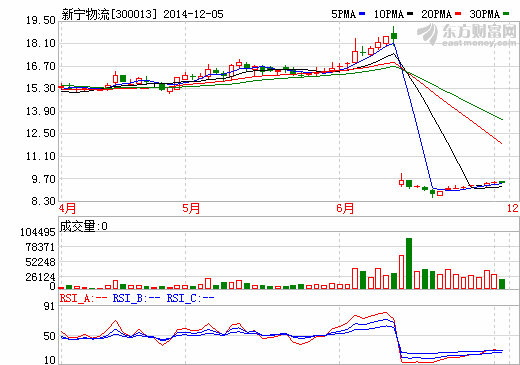Click the 50 RSI axis label
The image size is (520, 365).
point(49,336)
